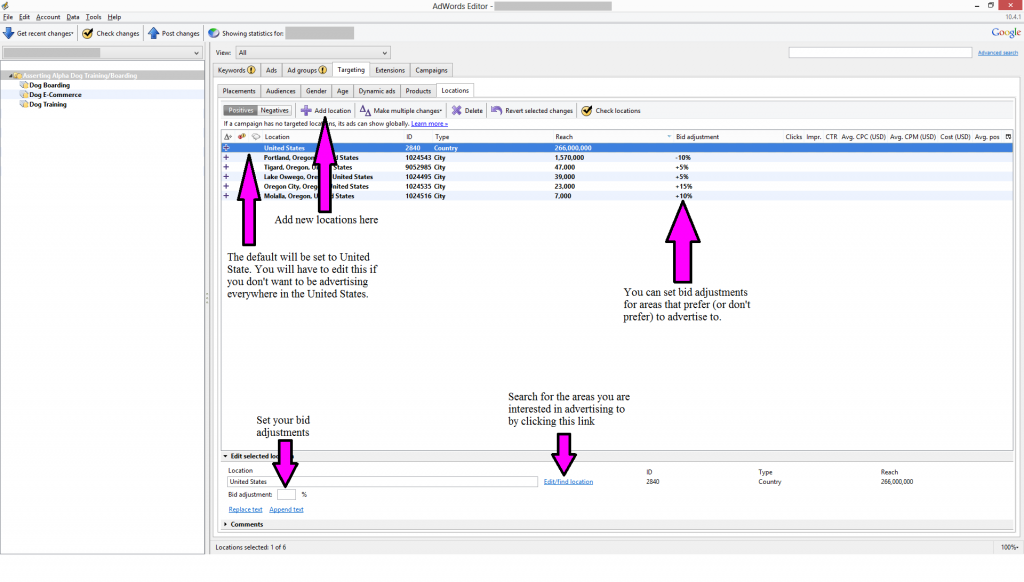Switch to the Keywords tab

tap(237, 71)
